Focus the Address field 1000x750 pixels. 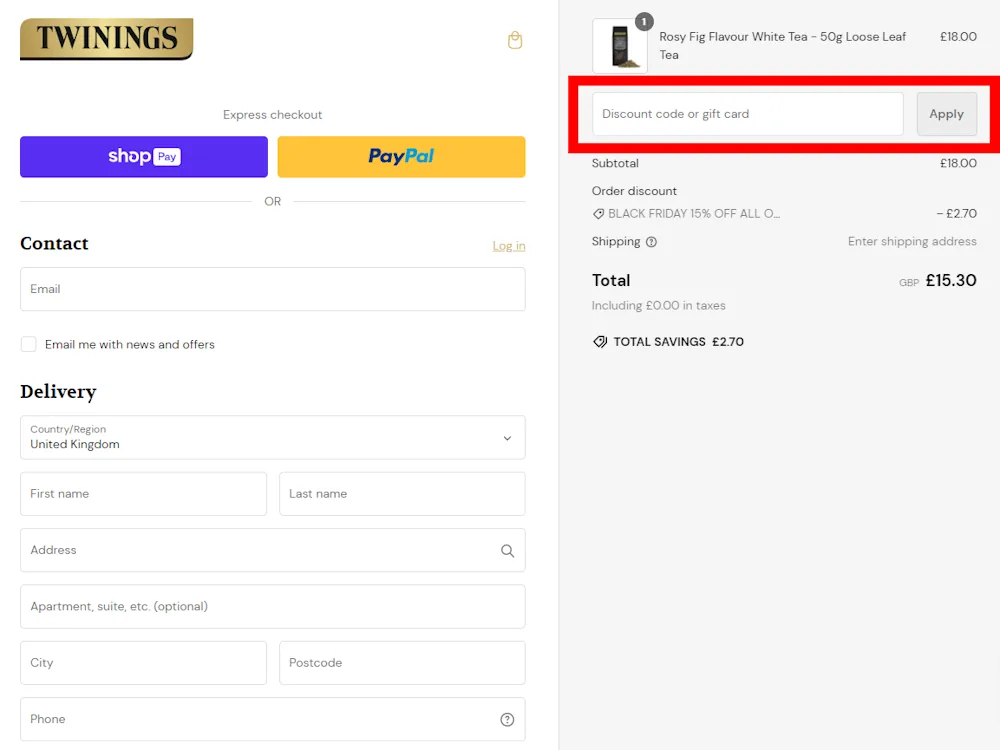(272, 550)
